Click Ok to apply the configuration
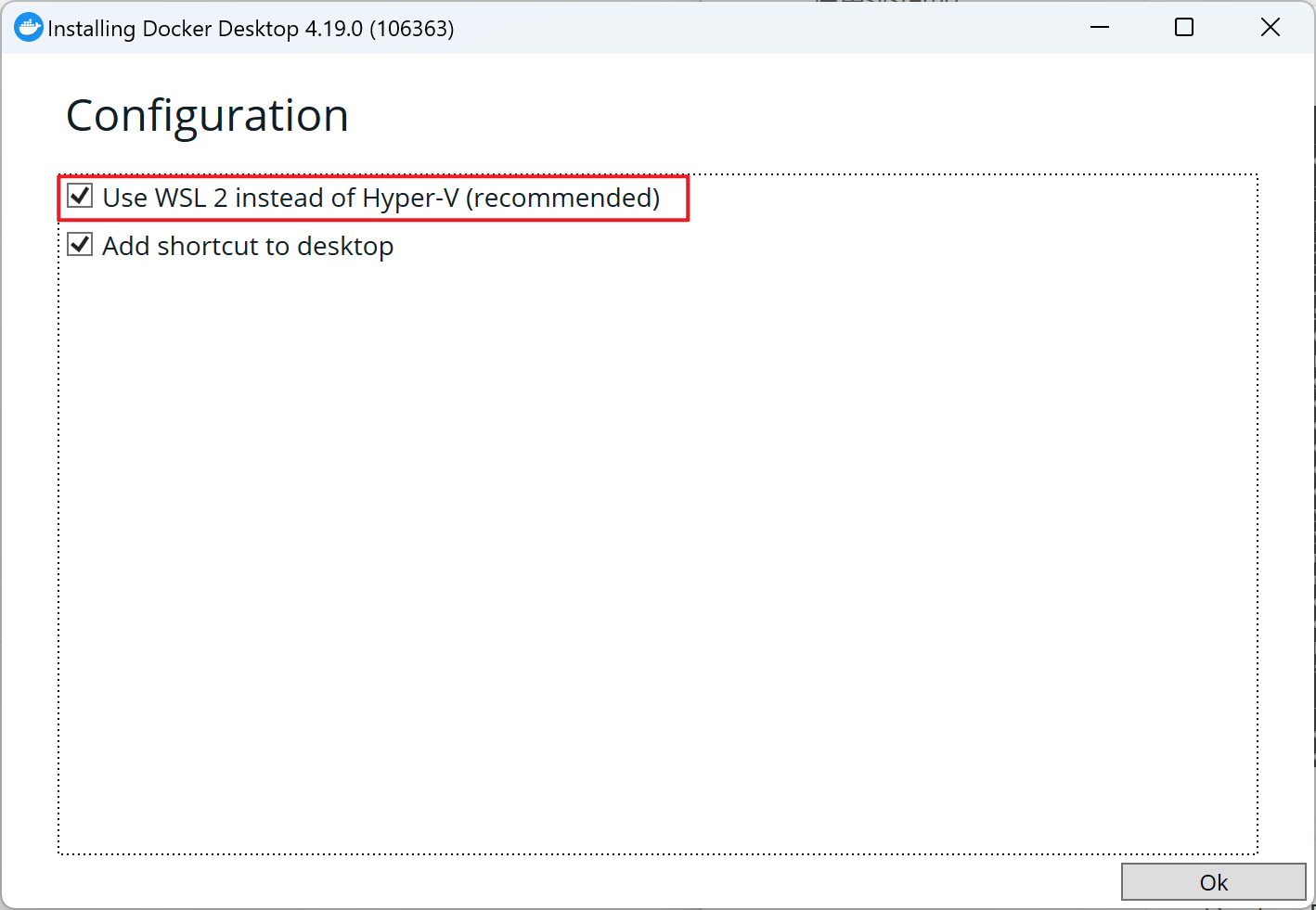This screenshot has width=1316, height=910. (x=1213, y=882)
